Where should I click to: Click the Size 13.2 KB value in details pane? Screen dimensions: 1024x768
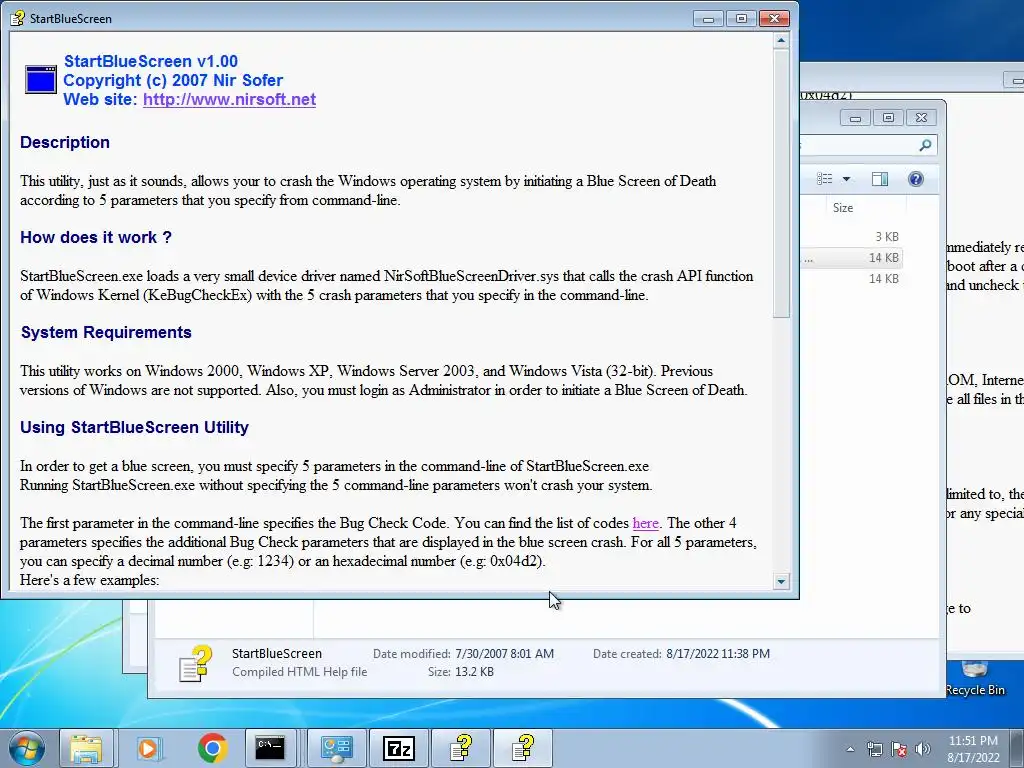474,671
